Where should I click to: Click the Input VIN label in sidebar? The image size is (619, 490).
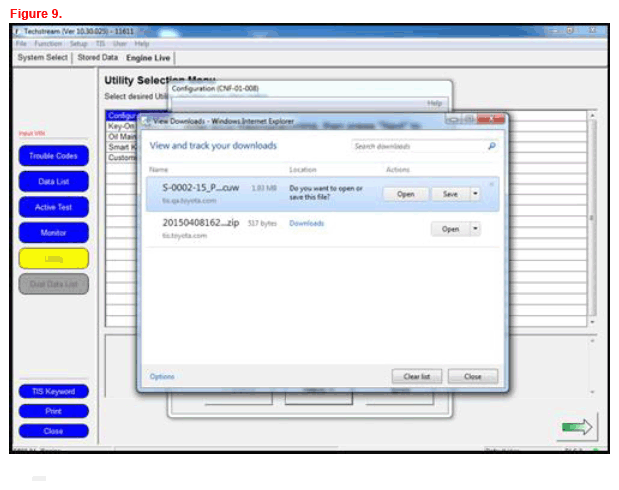pyautogui.click(x=32, y=133)
